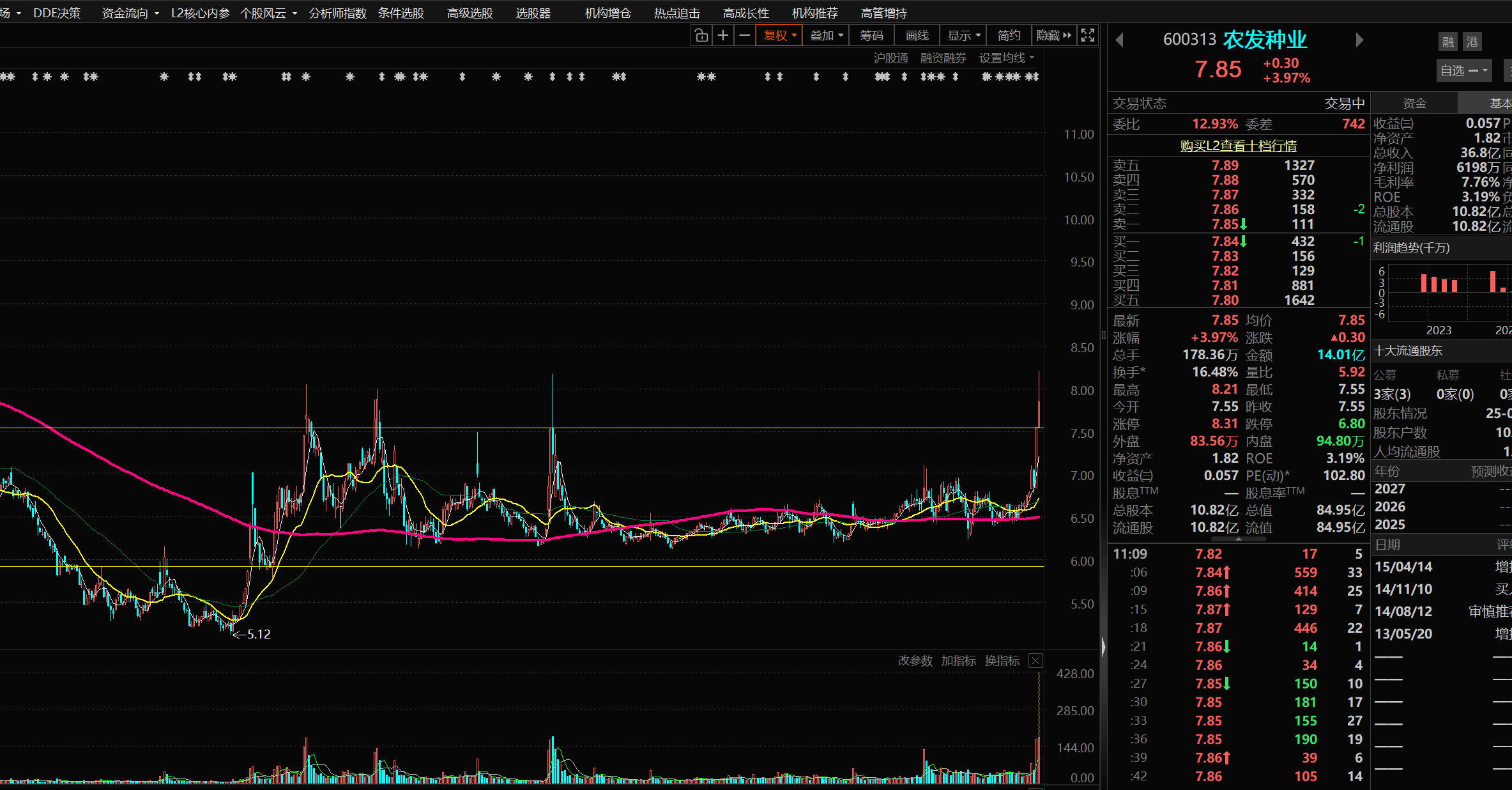
Task: Open the 复权 adjustment dropdown
Action: tap(779, 36)
